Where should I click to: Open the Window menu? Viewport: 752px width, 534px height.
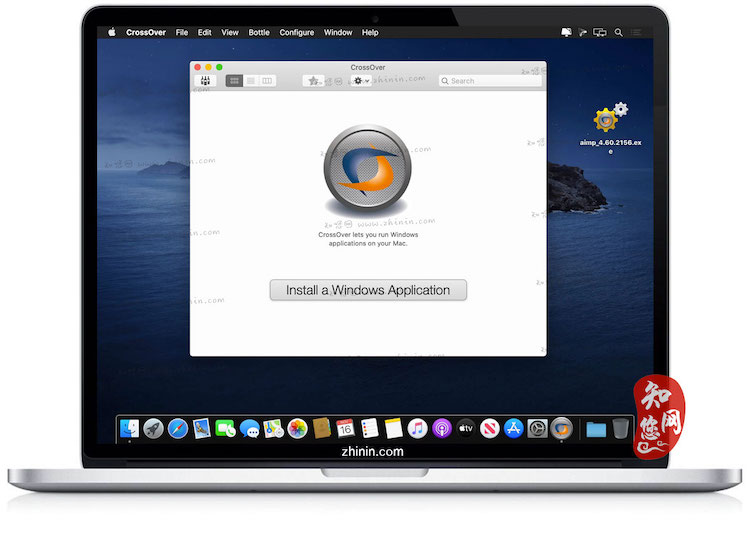pyautogui.click(x=338, y=32)
